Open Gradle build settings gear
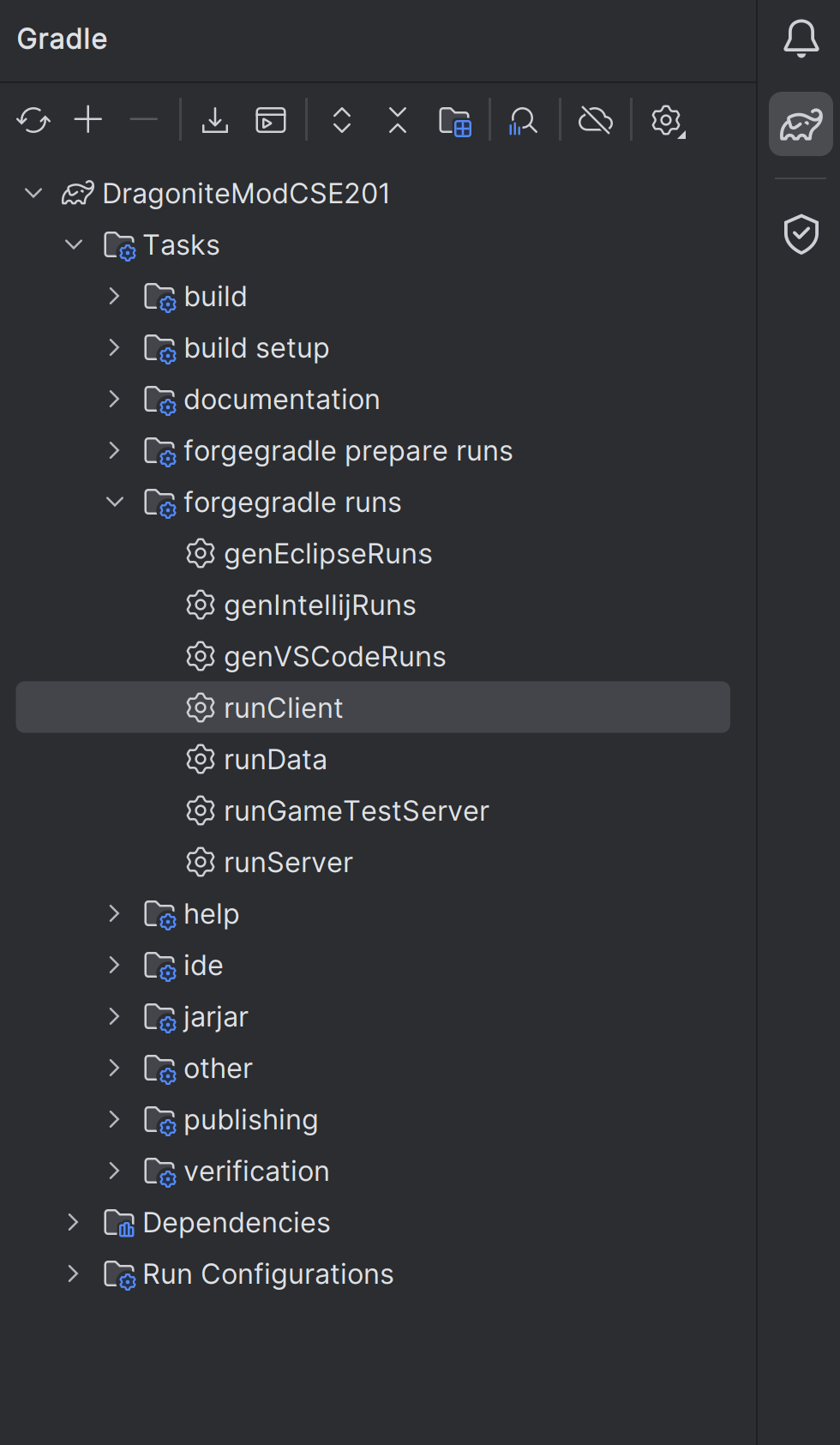840x1445 pixels. point(667,121)
